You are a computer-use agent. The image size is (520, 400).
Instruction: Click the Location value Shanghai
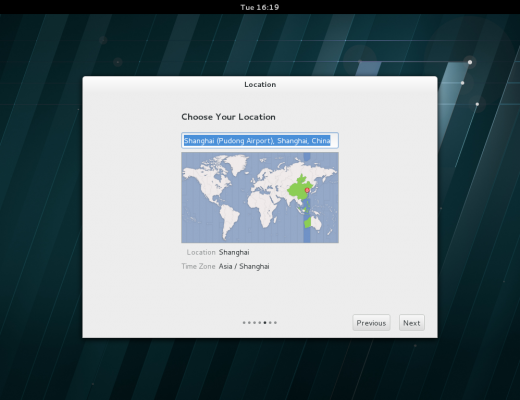pyautogui.click(x=234, y=252)
